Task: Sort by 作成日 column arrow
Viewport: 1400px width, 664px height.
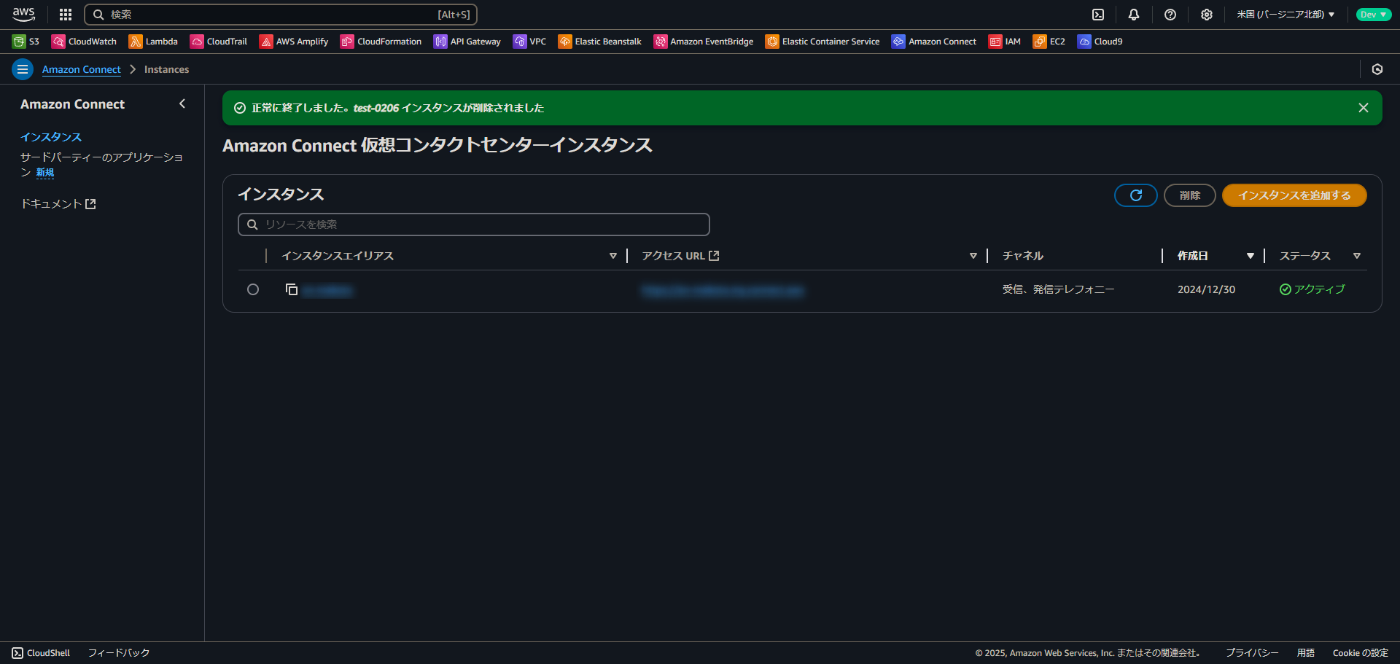Action: pyautogui.click(x=1250, y=256)
